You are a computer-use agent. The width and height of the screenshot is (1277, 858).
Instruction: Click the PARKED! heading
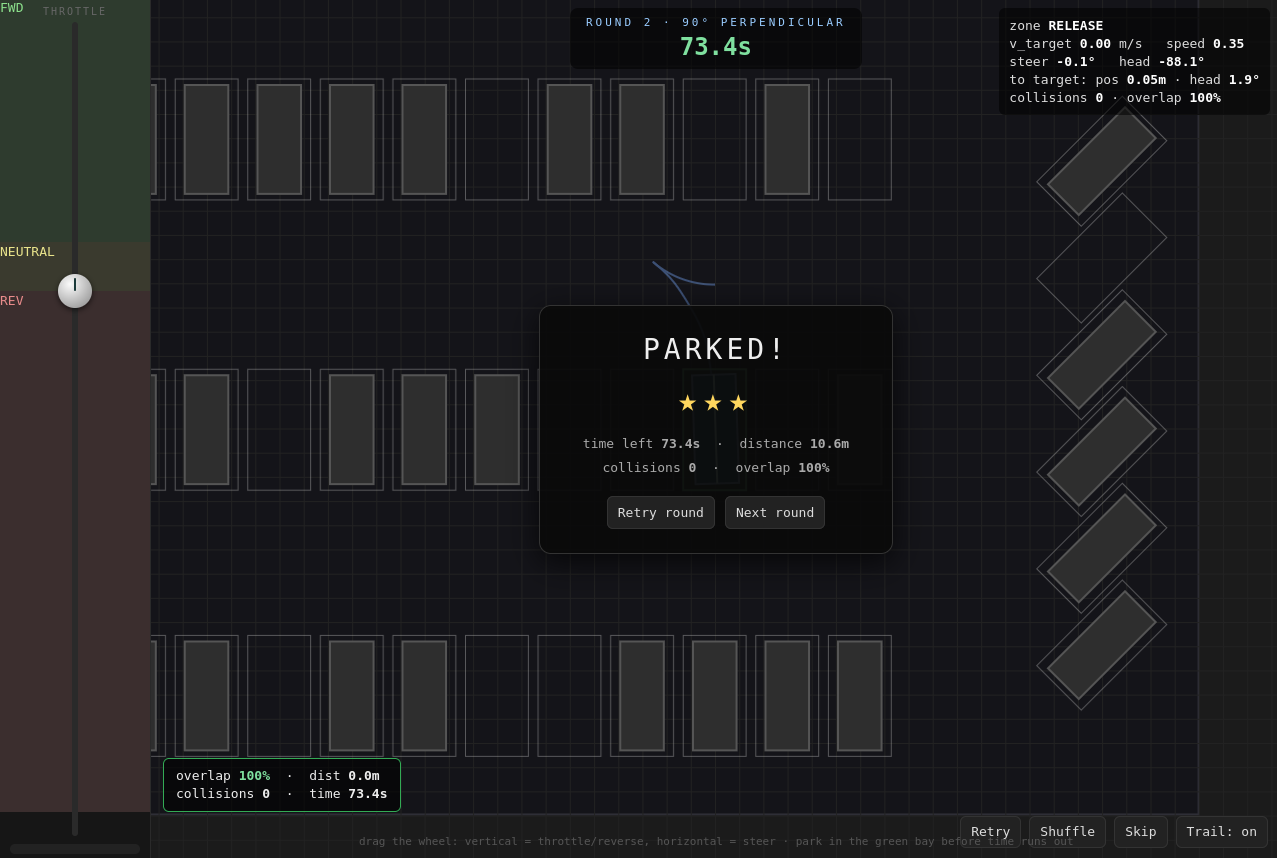(x=715, y=349)
